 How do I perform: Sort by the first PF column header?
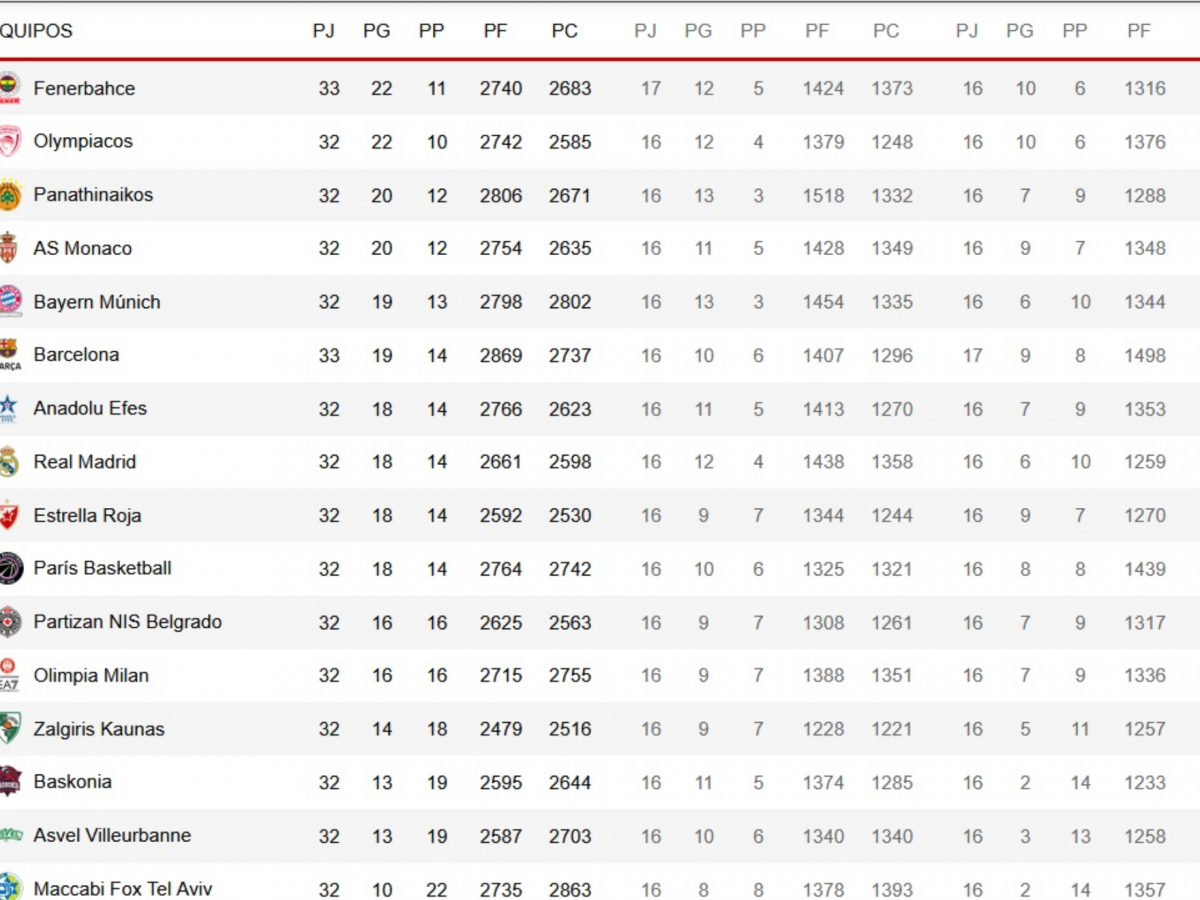pos(496,31)
